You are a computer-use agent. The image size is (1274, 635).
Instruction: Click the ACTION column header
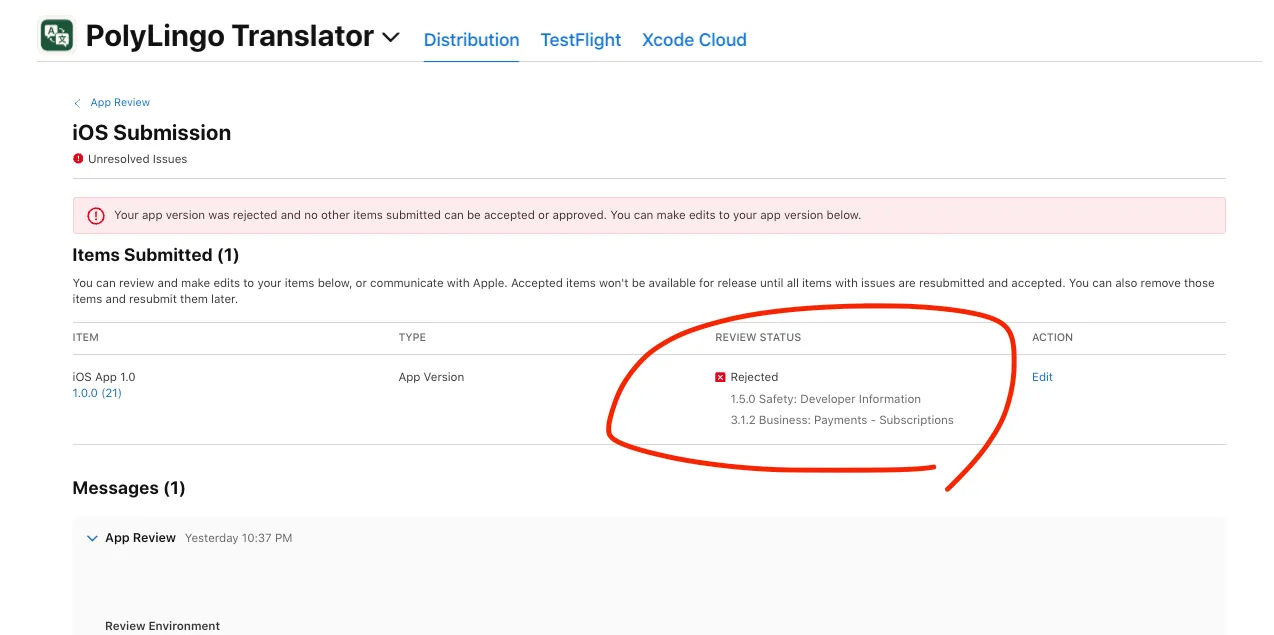coord(1052,338)
